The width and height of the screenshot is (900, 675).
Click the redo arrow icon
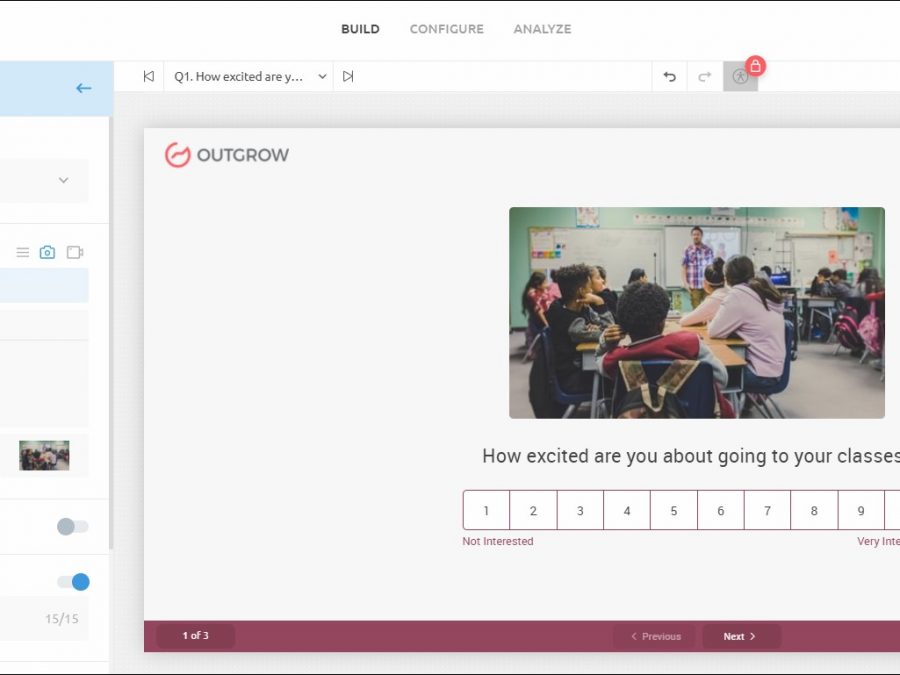(704, 76)
